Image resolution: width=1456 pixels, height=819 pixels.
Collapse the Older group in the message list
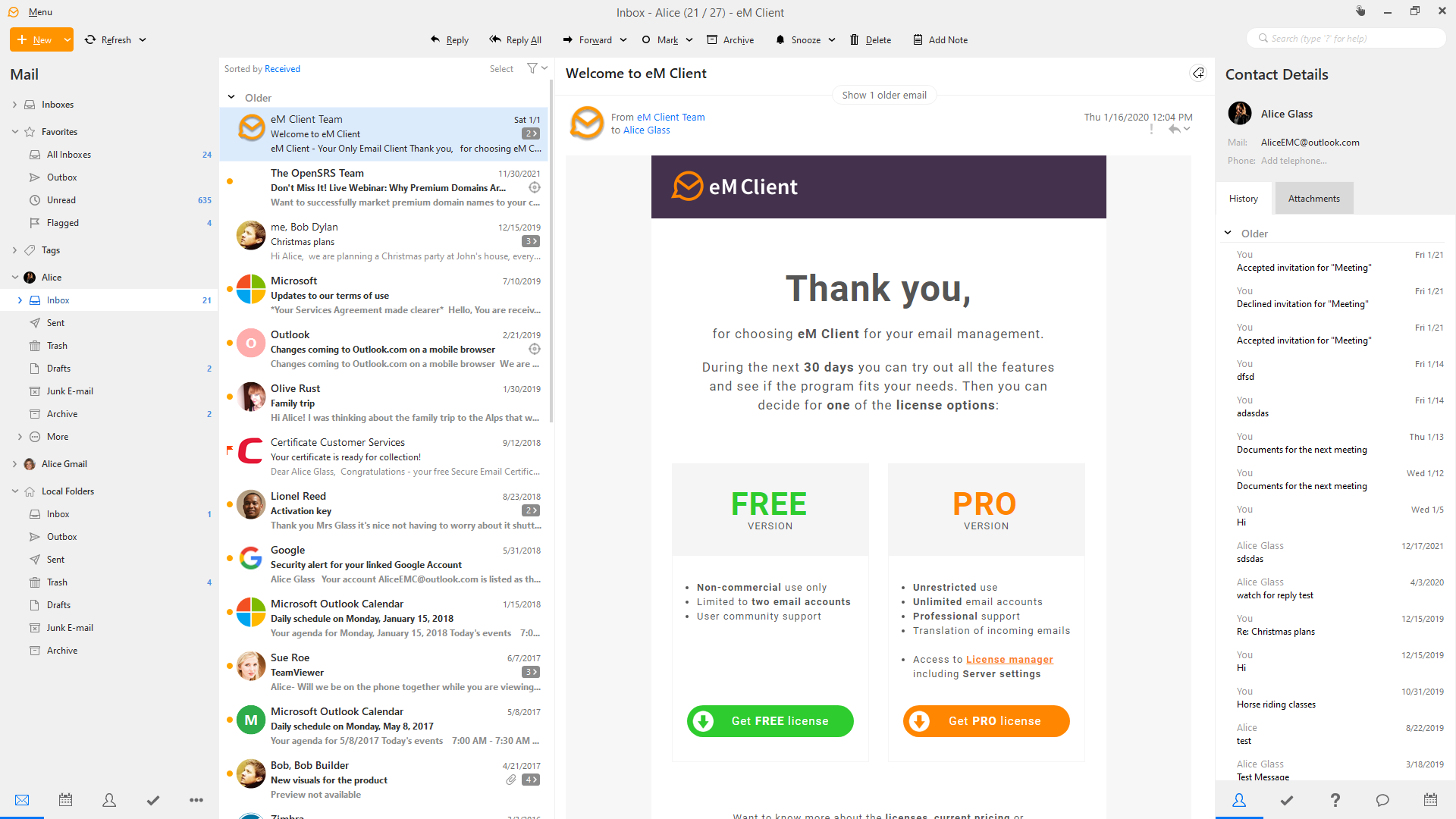tap(231, 98)
